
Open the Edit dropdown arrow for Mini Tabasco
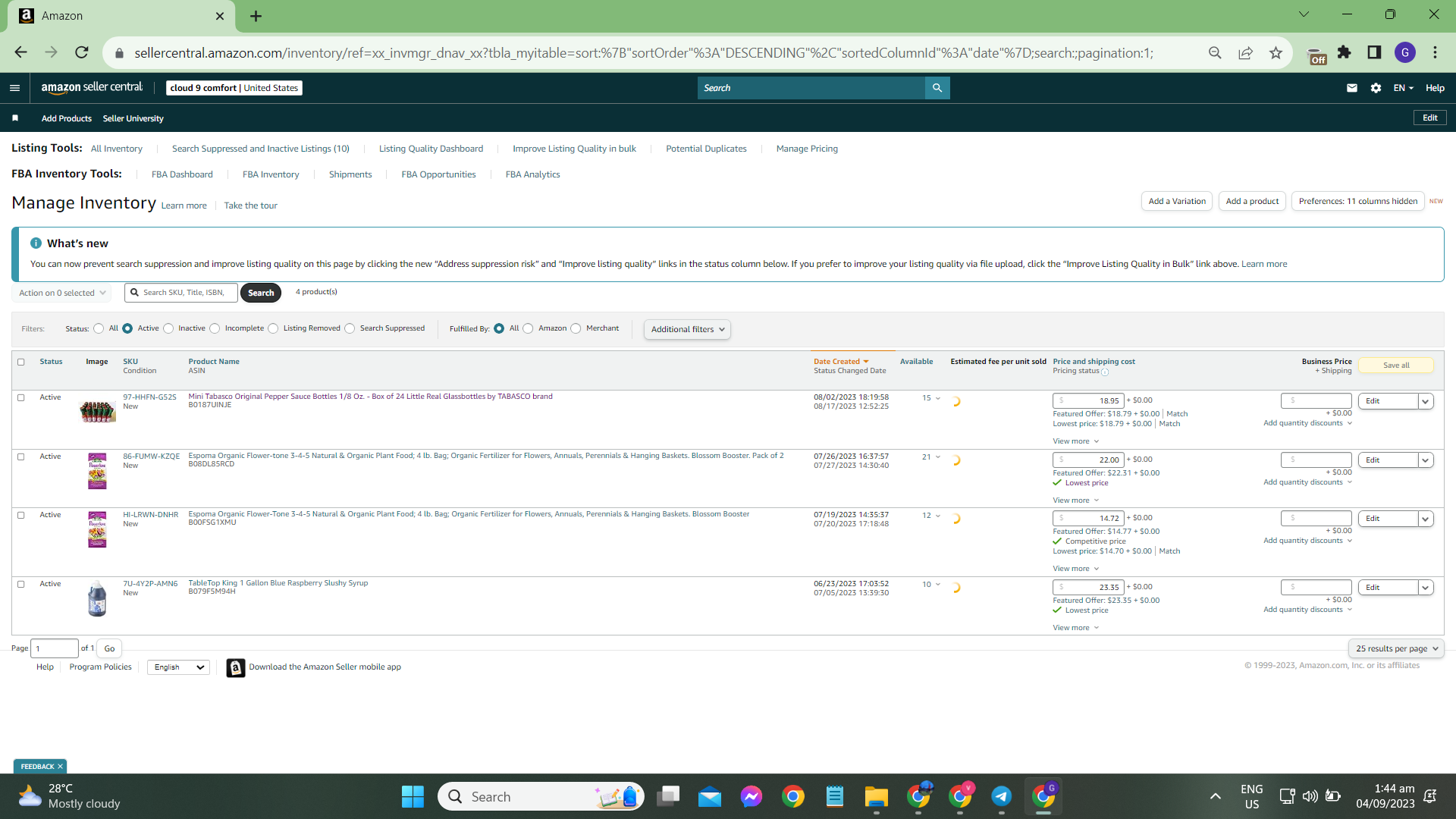point(1426,401)
